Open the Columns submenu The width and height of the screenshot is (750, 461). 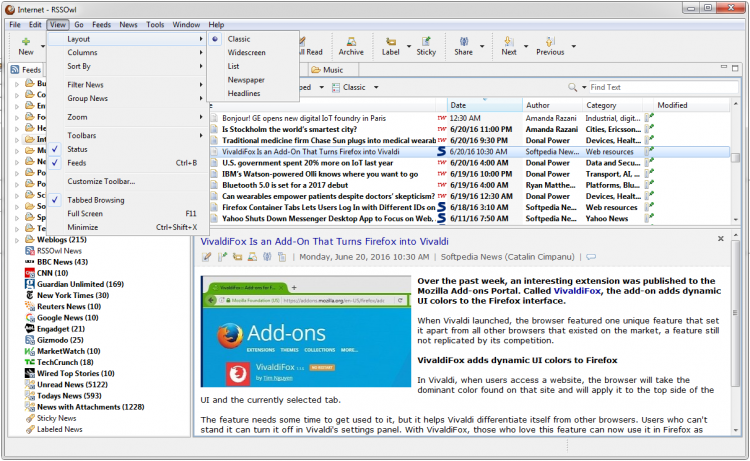pos(128,53)
